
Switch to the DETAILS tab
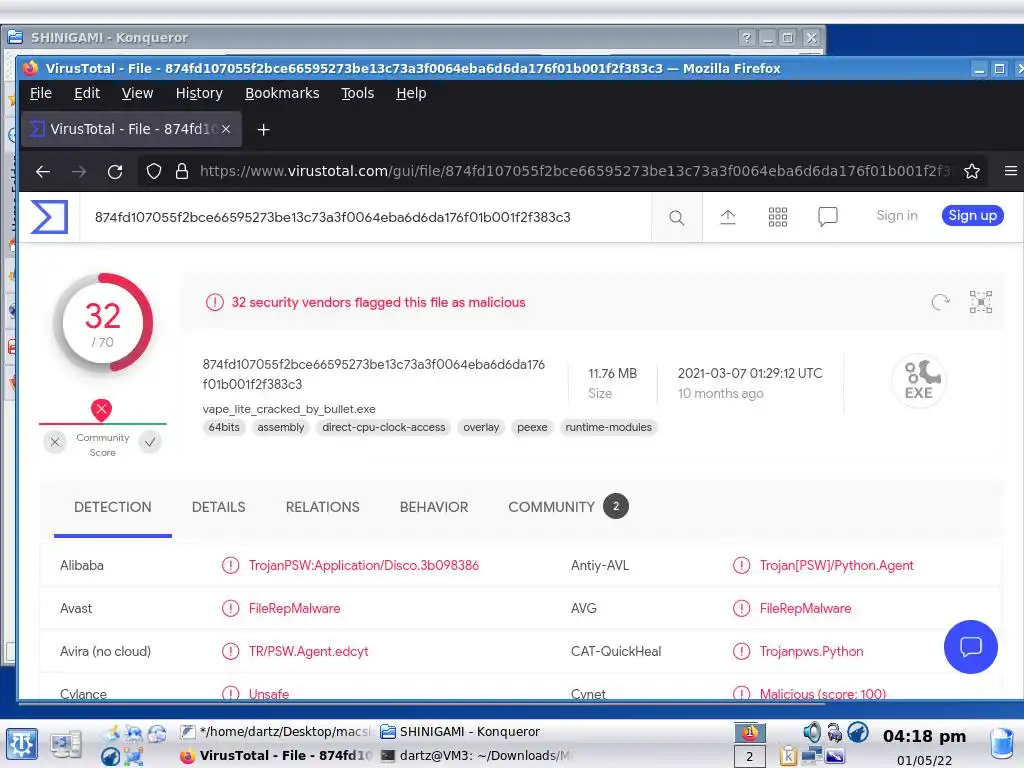click(x=219, y=507)
